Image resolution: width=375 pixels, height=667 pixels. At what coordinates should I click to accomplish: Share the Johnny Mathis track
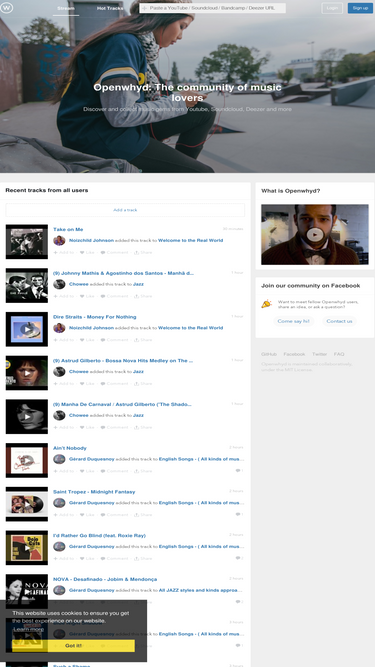click(x=143, y=296)
